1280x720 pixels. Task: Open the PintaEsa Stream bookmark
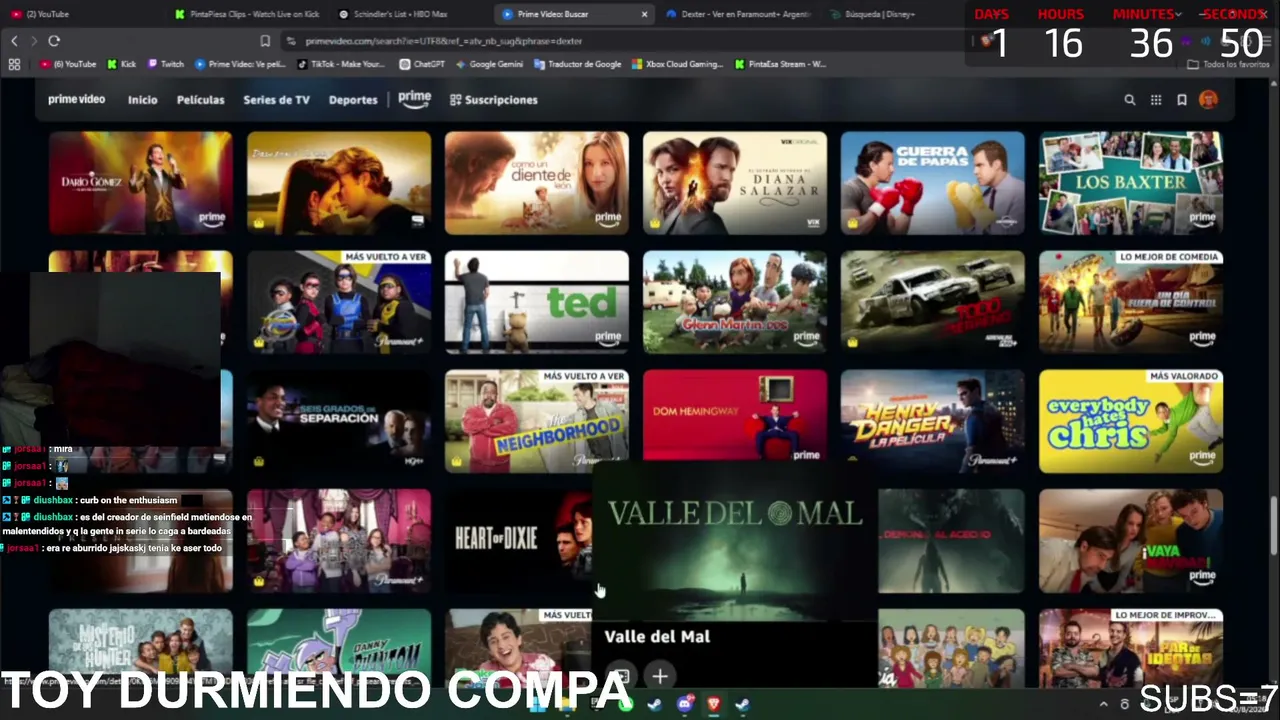coord(780,64)
